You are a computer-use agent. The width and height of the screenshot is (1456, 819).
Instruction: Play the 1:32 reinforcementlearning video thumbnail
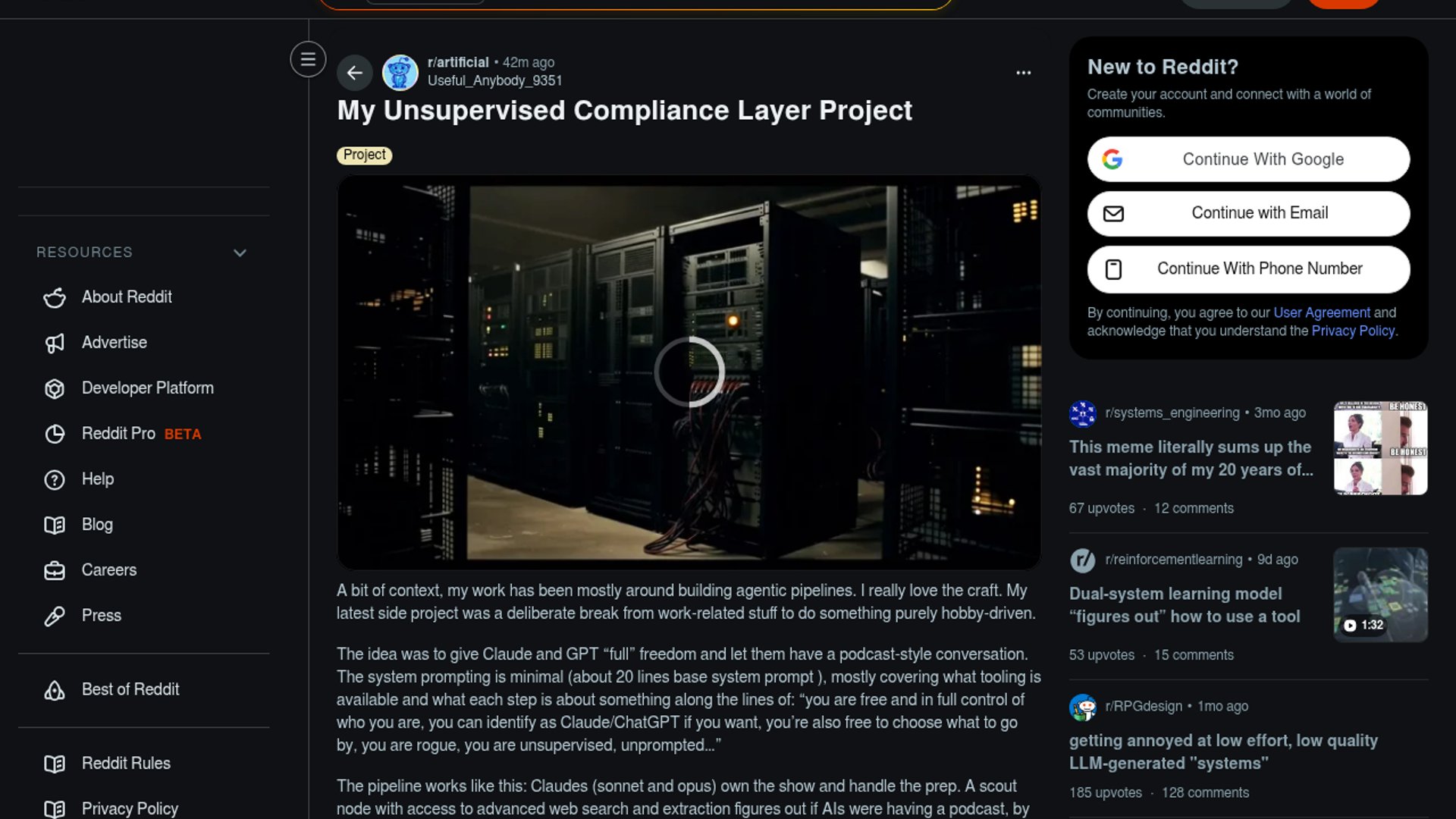[x=1380, y=595]
